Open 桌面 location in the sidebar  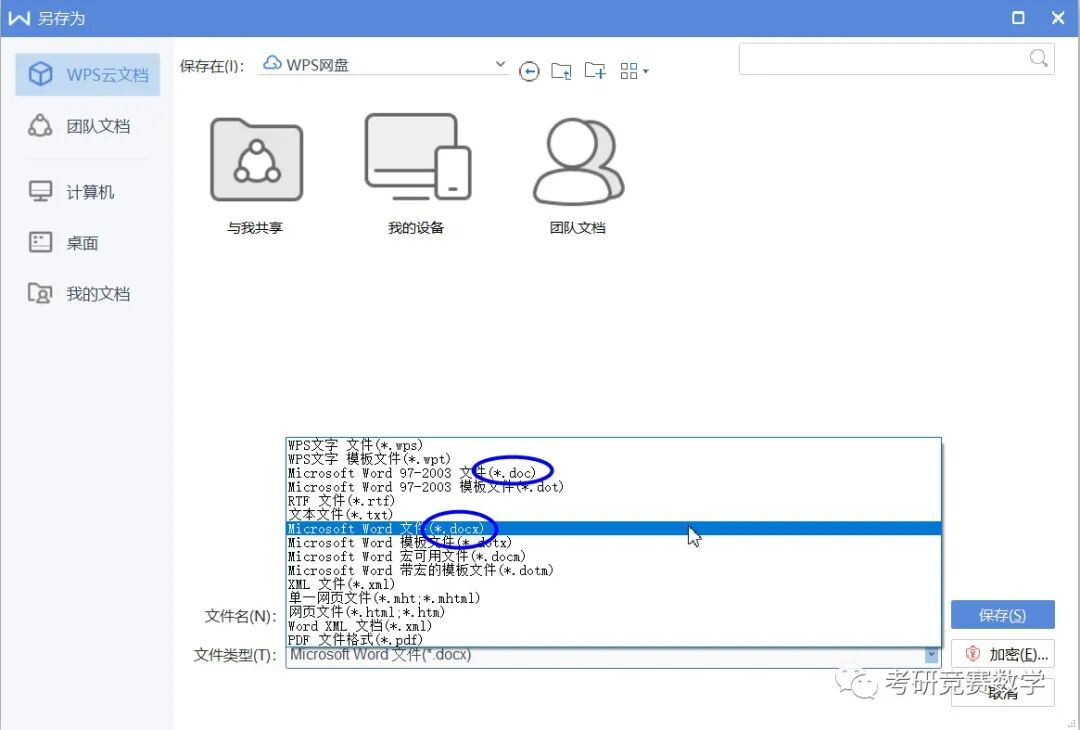point(63,242)
